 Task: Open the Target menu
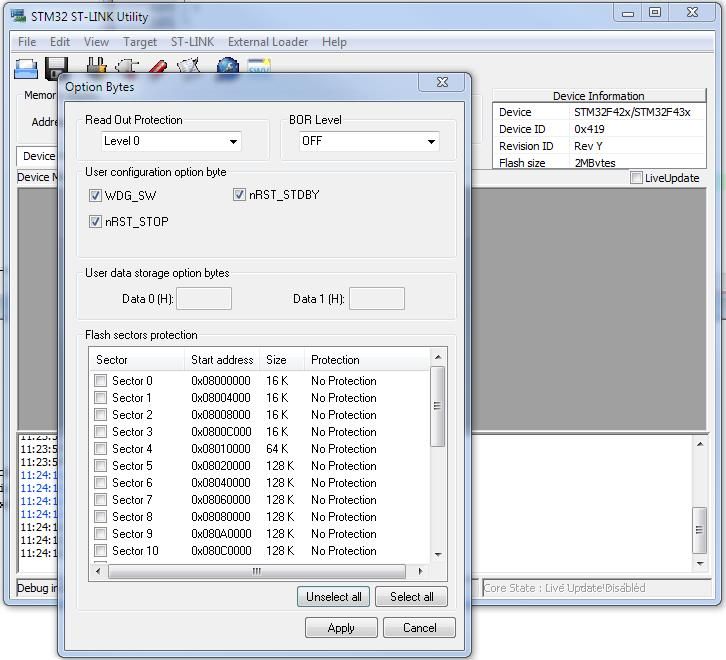click(x=140, y=42)
